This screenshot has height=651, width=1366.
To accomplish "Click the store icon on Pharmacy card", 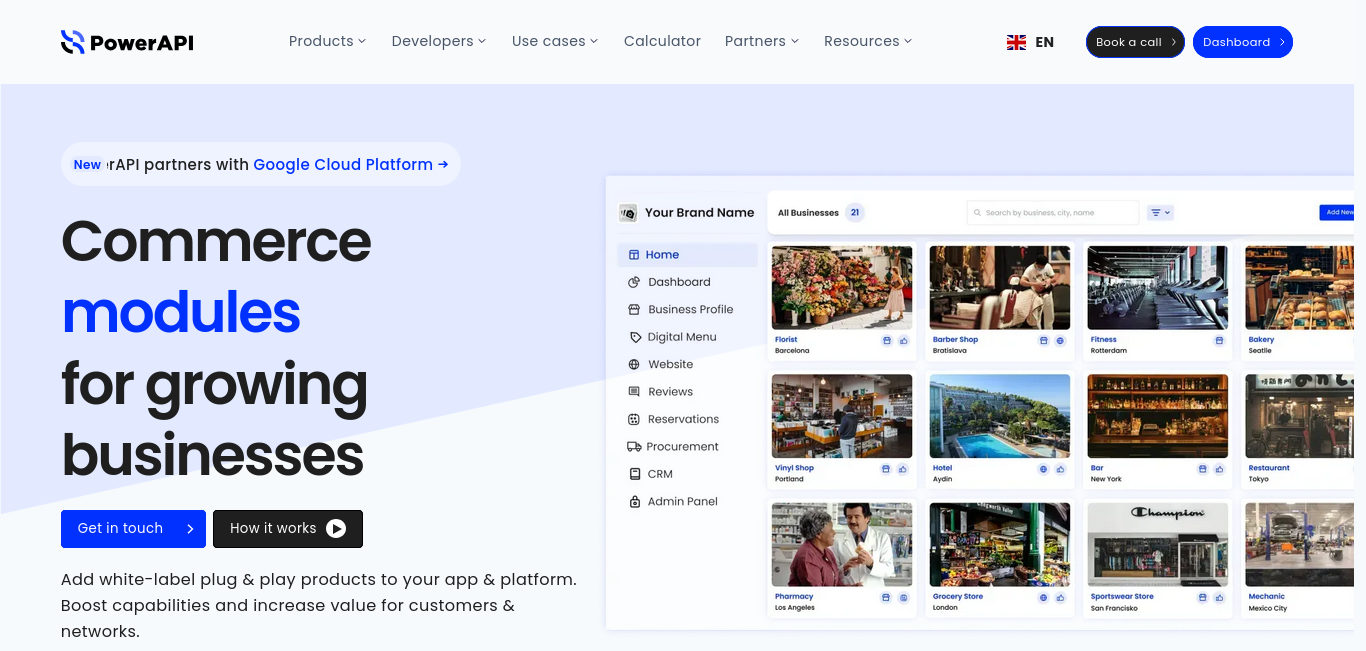I will pos(886,598).
